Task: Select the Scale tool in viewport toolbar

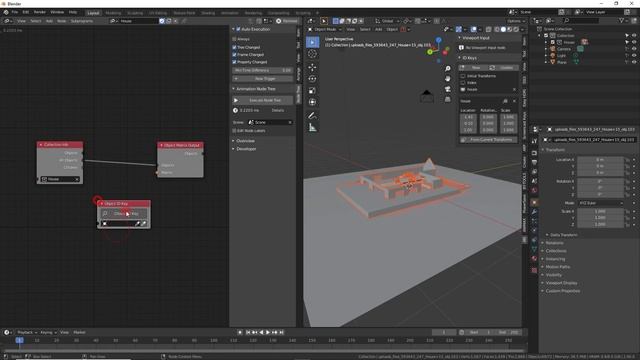Action: 312,91
